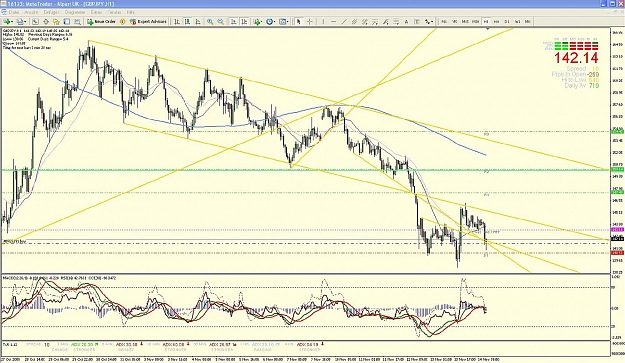Click the profiles icon
The width and height of the screenshot is (625, 363).
(19, 22)
